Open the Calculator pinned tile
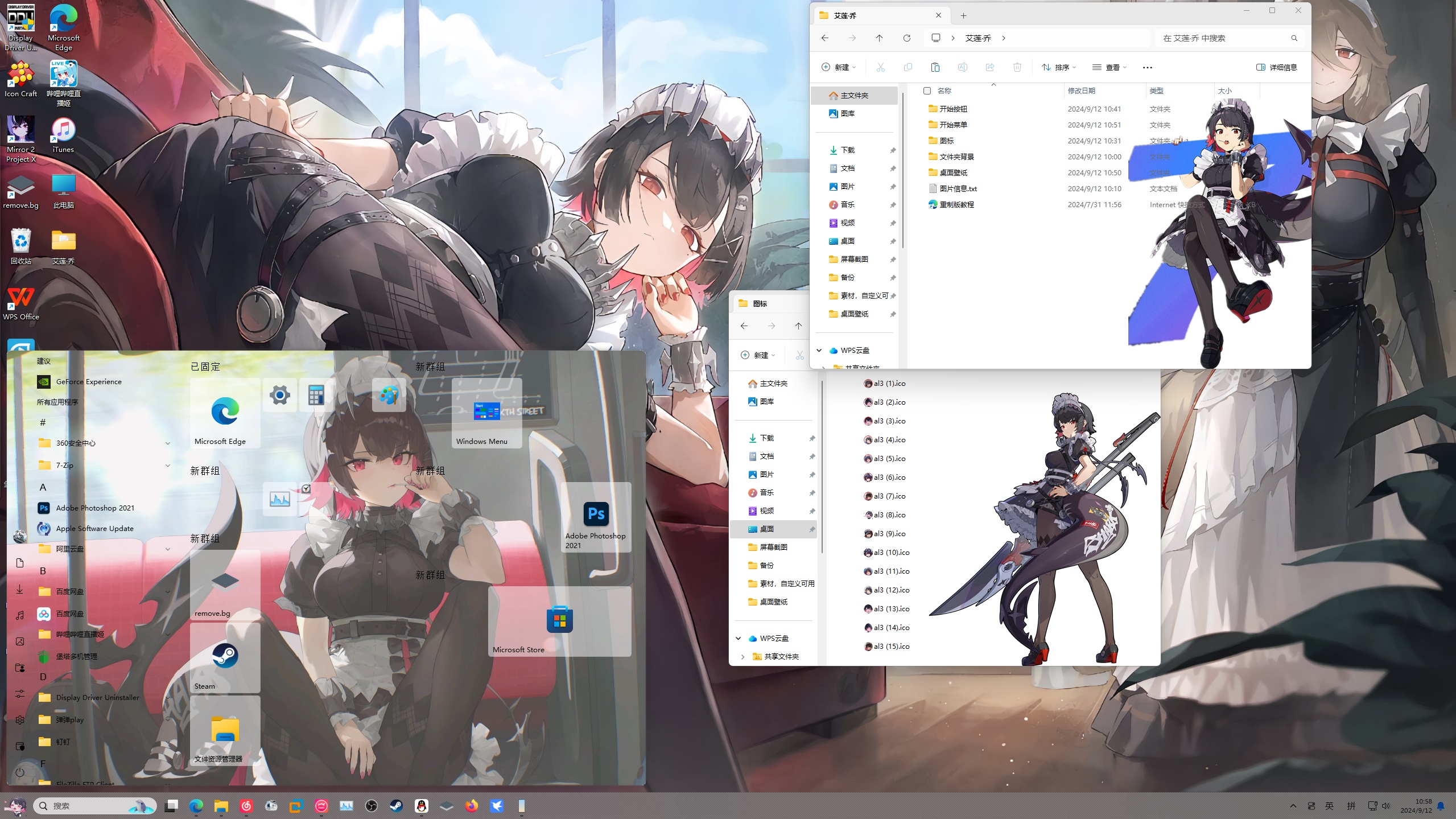 pyautogui.click(x=316, y=394)
